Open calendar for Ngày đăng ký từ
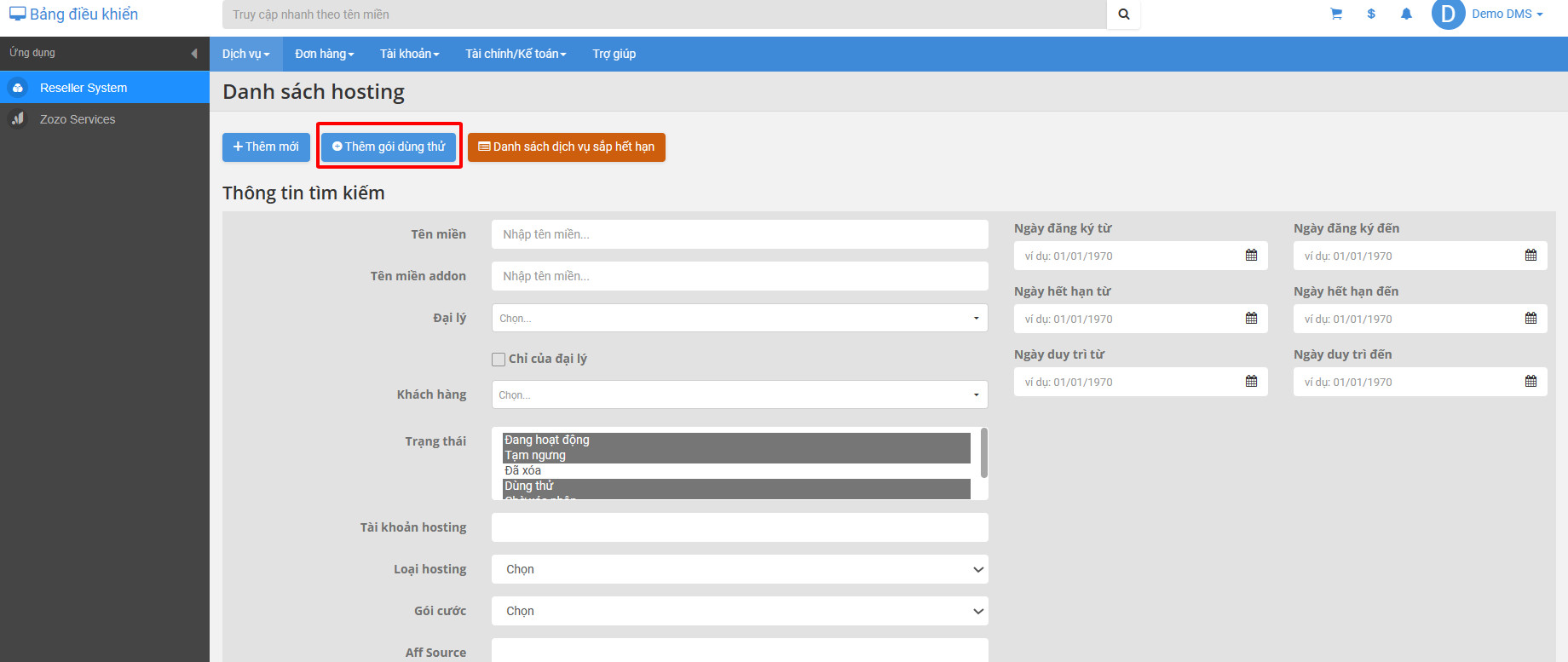This screenshot has height=662, width=1568. tap(1251, 256)
